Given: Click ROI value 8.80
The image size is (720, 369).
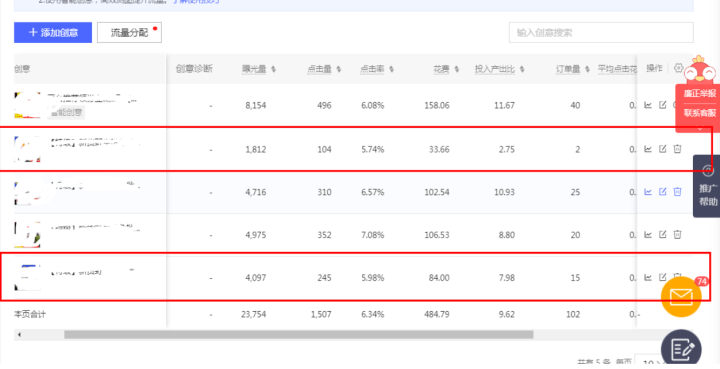Looking at the screenshot, I should pos(506,235).
